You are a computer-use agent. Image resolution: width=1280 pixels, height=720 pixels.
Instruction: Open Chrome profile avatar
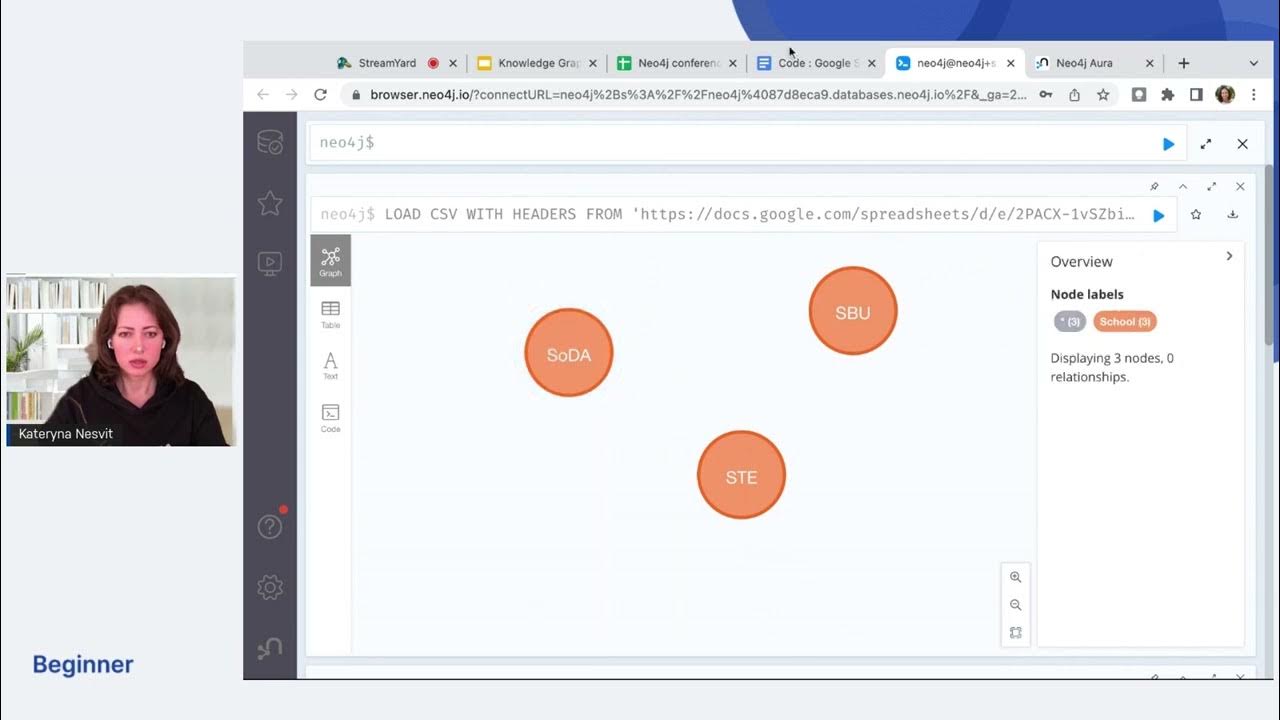click(x=1225, y=94)
